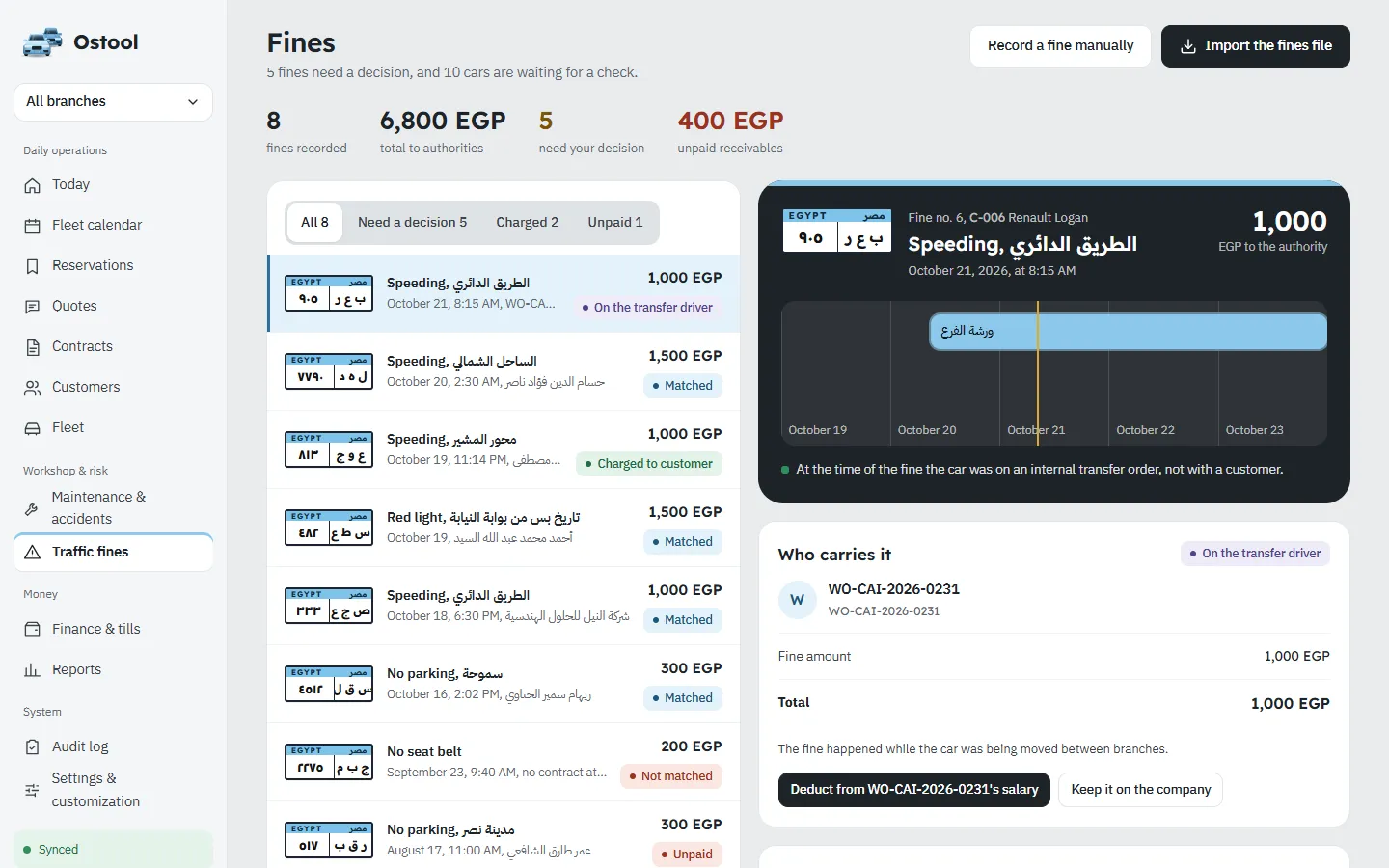The width and height of the screenshot is (1389, 868).
Task: Click the Finance & tills wallet icon
Action: (x=33, y=630)
